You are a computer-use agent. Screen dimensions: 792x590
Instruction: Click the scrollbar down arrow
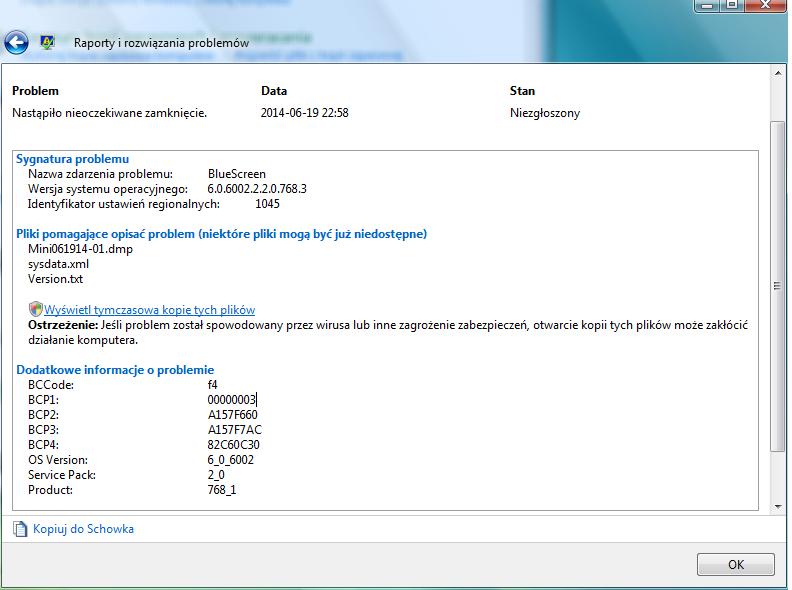pos(778,507)
